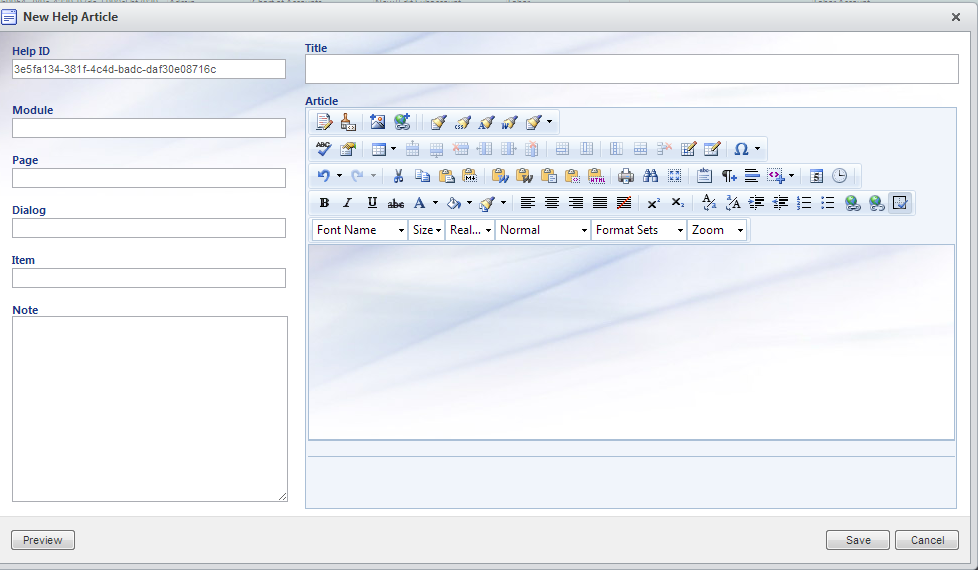Click the Outdent icon
This screenshot has width=978, height=570.
[780, 203]
